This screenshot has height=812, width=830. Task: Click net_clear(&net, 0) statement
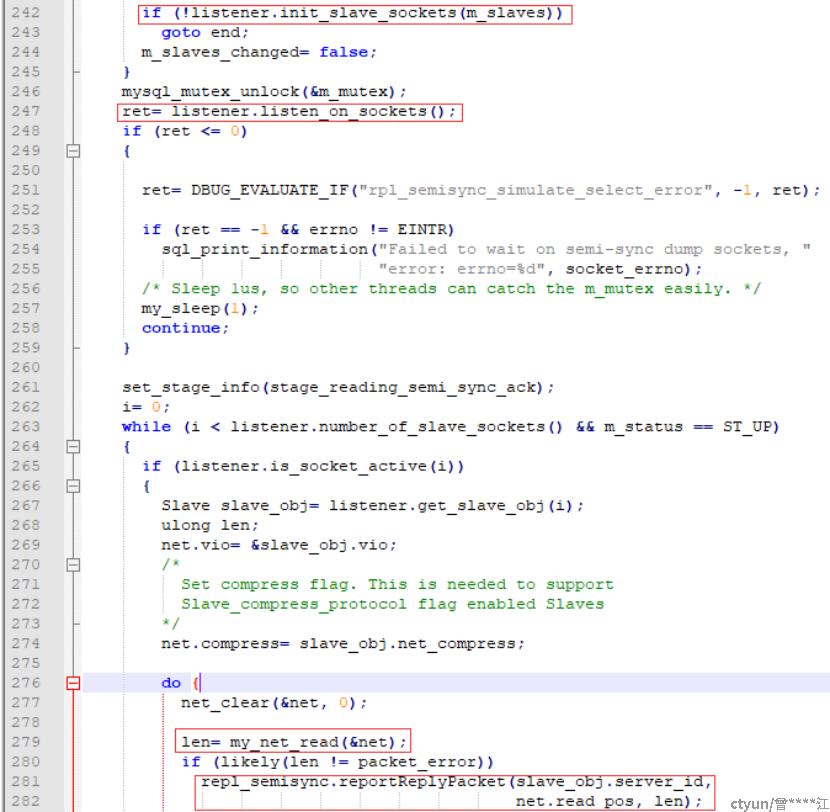[274, 703]
